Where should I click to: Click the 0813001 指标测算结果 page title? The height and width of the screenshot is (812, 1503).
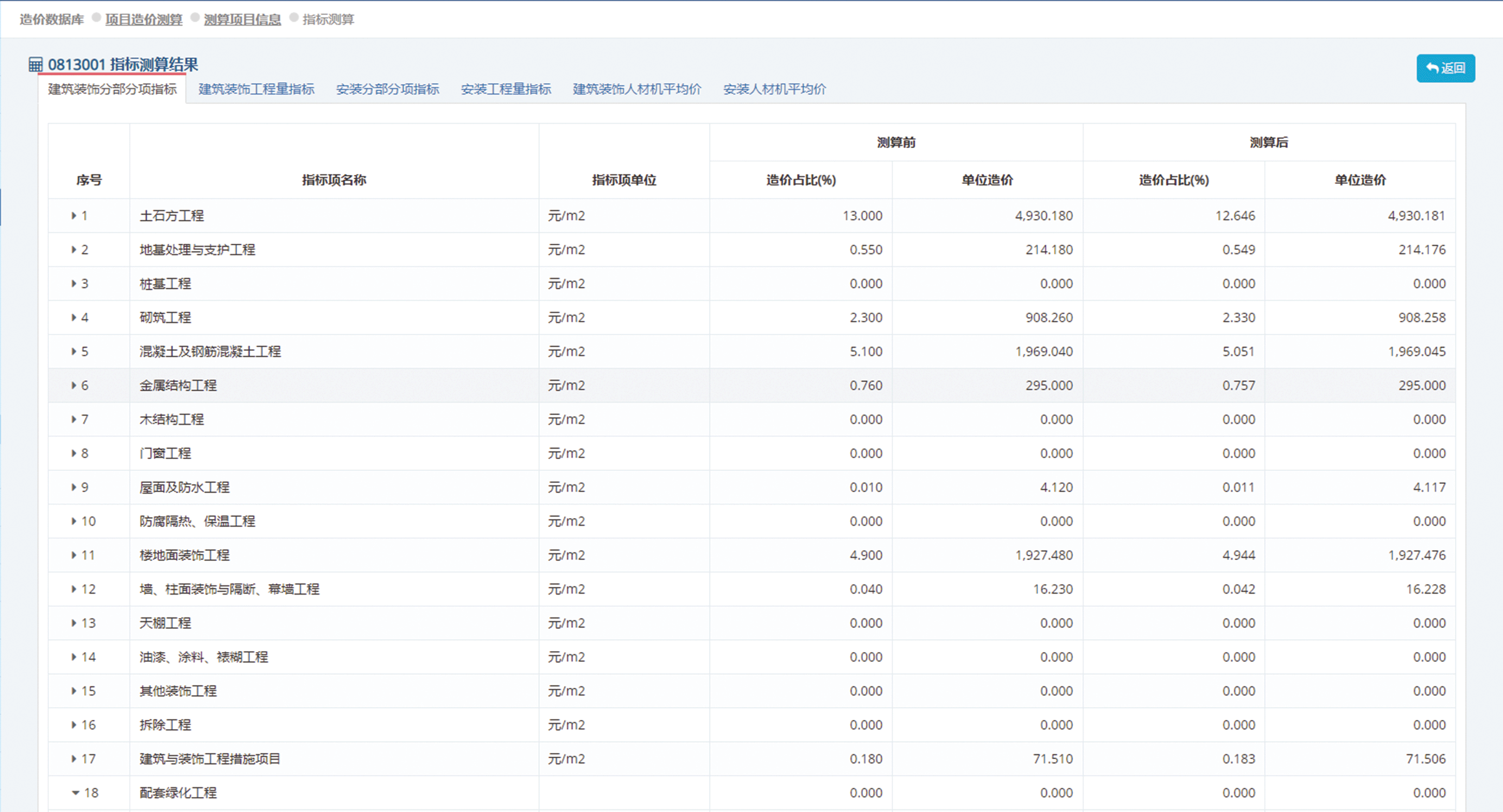[123, 64]
